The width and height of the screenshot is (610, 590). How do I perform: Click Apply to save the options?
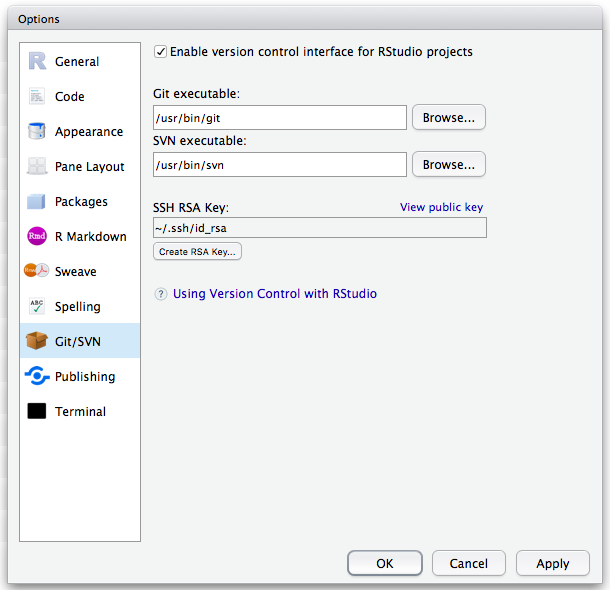coord(552,563)
